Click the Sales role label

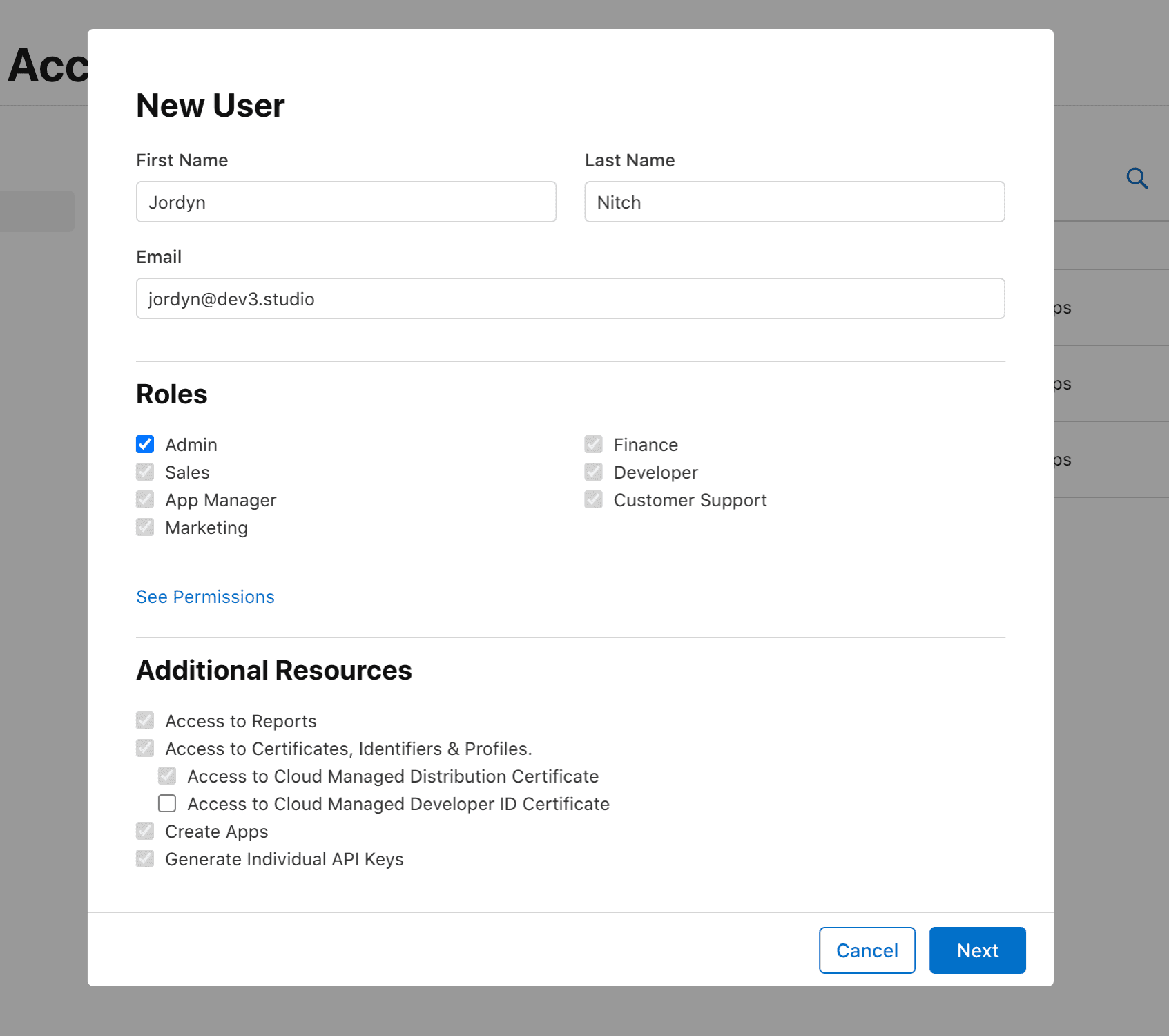pyautogui.click(x=187, y=472)
